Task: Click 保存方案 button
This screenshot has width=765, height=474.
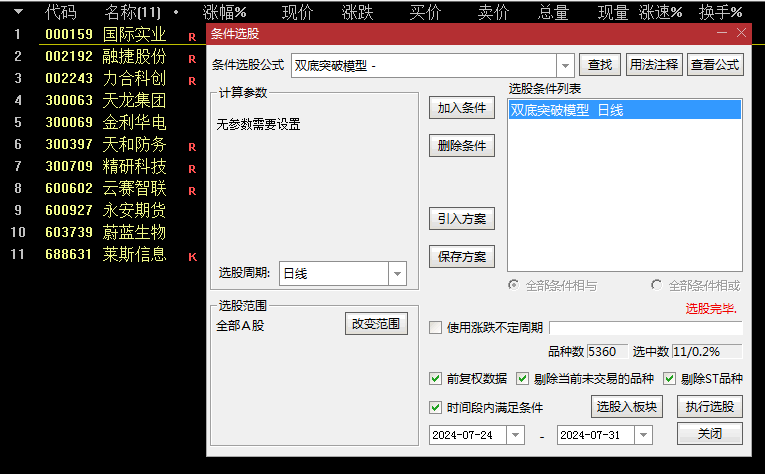Action: click(x=462, y=257)
